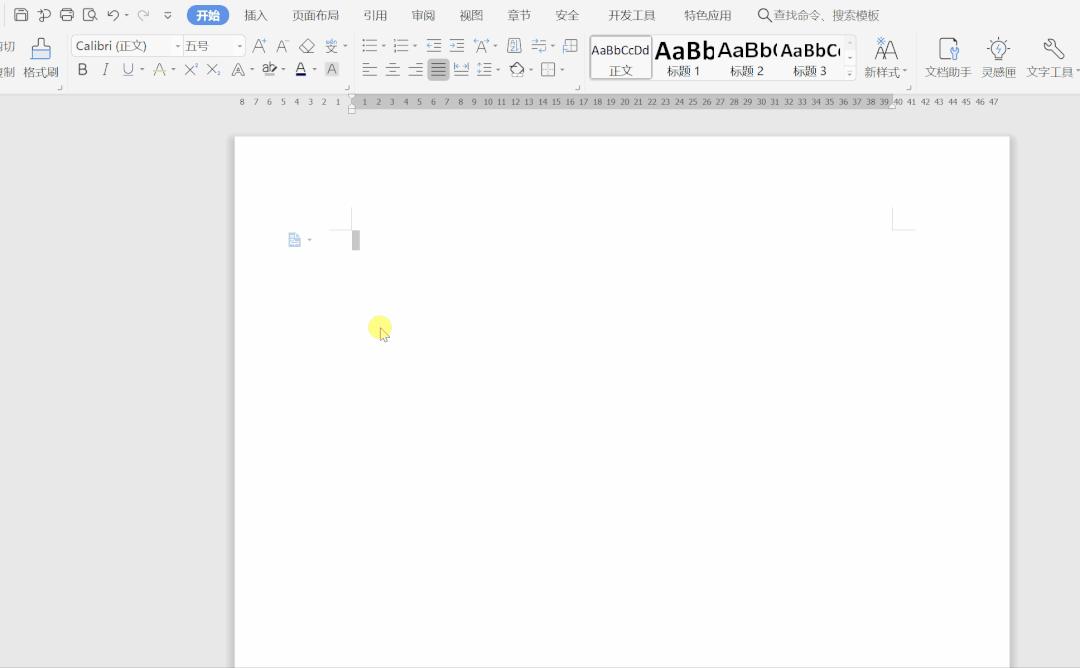Open the 文字工具 menu button
Screen dimensions: 1080x668
1052,58
